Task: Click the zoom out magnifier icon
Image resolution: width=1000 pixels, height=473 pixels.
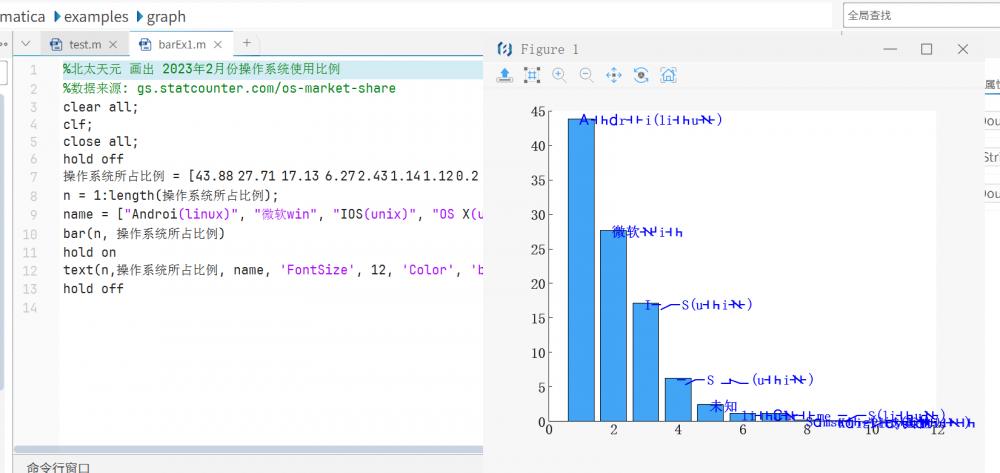Action: point(586,75)
